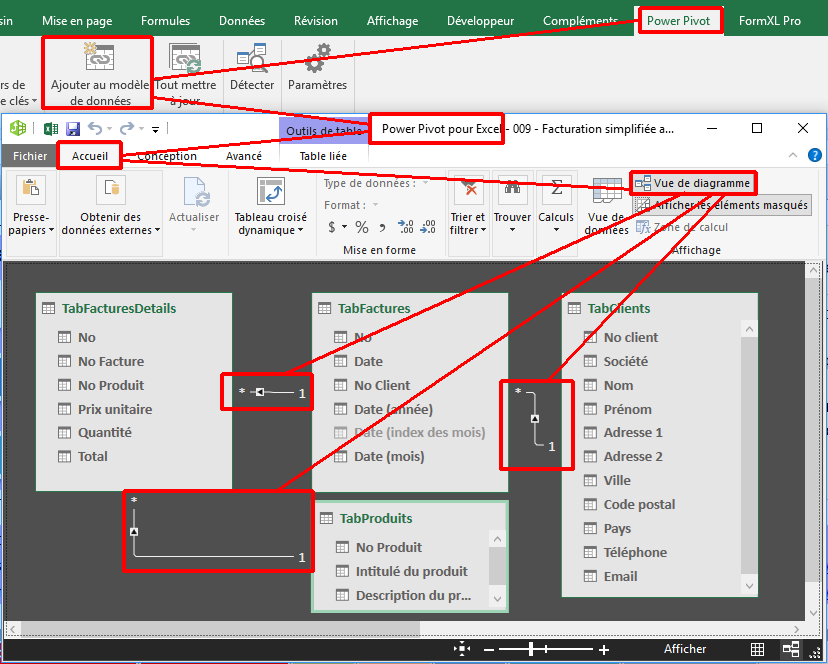The image size is (828, 664).
Task: Click the Undo arrow icon
Action: (95, 128)
